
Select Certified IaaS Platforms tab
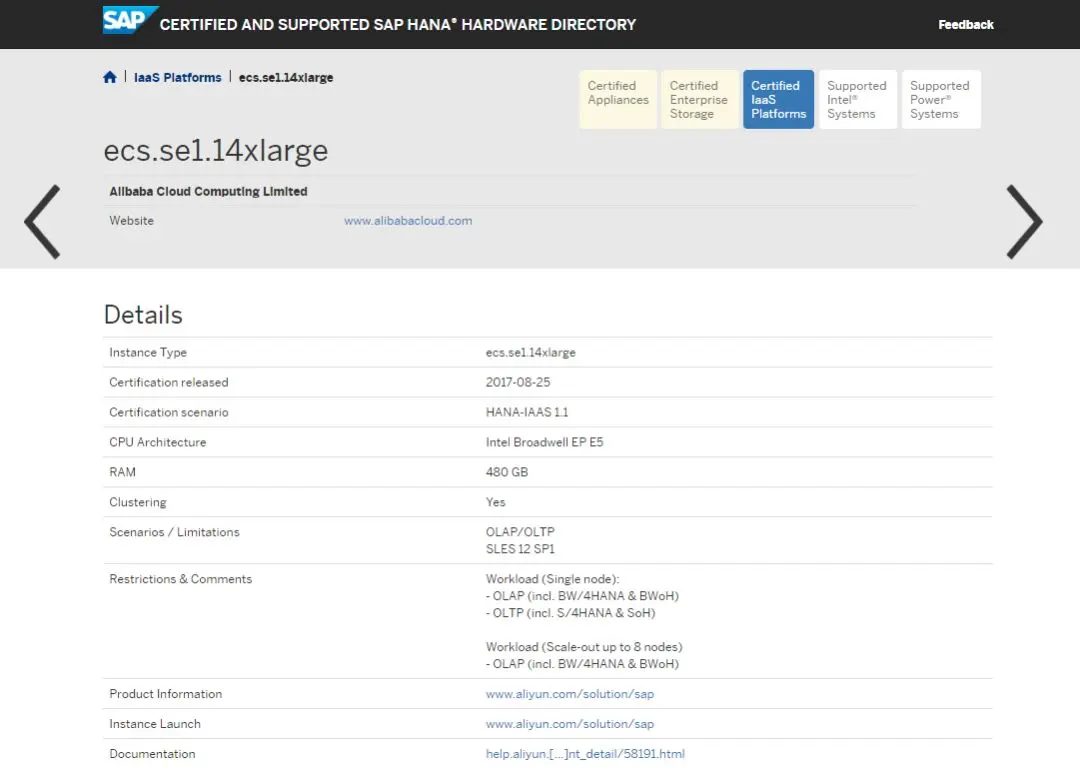point(778,99)
